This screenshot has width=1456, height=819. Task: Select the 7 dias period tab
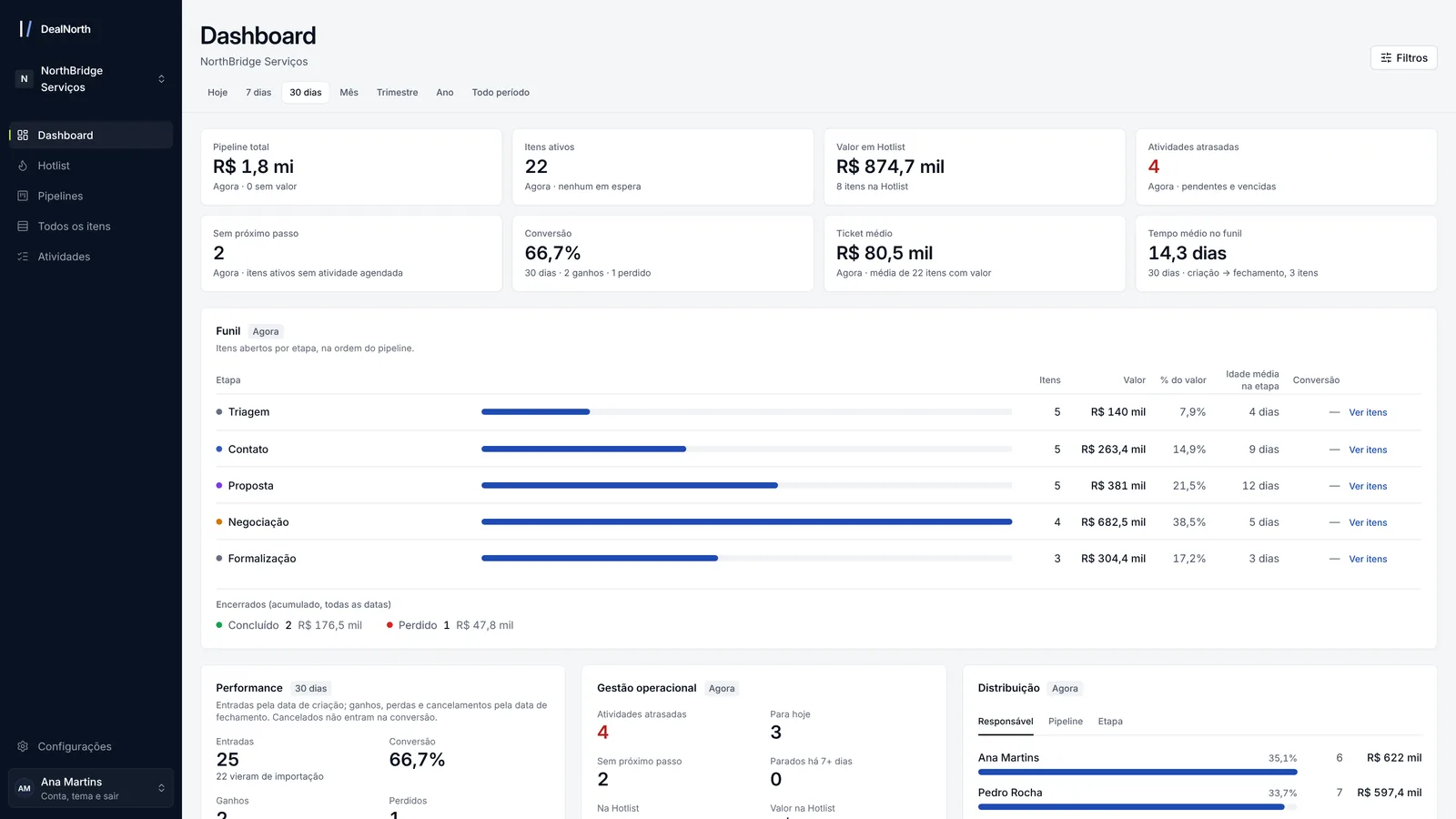(x=258, y=93)
